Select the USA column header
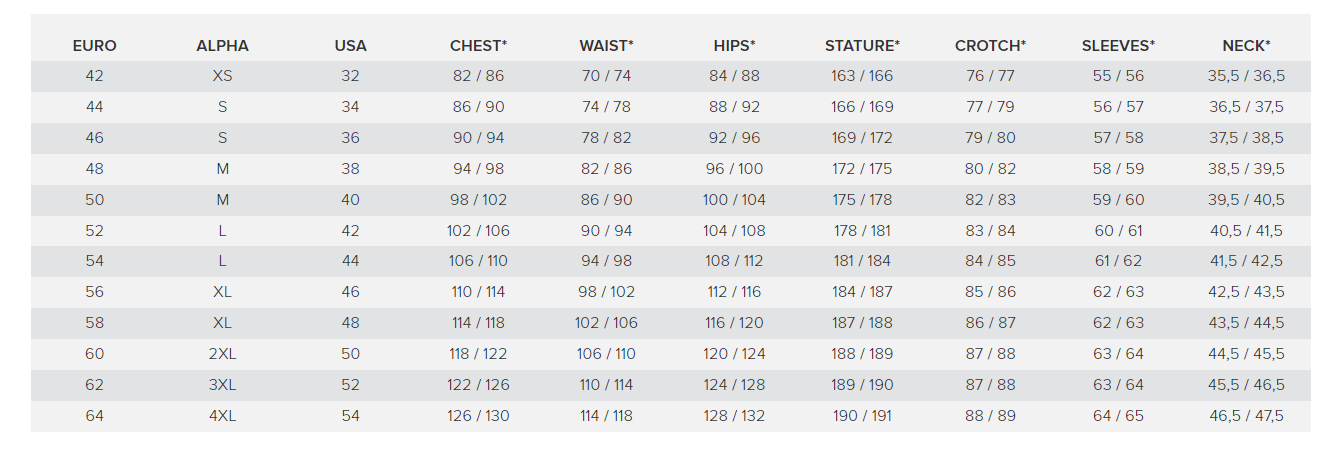The height and width of the screenshot is (450, 1343). pos(350,46)
